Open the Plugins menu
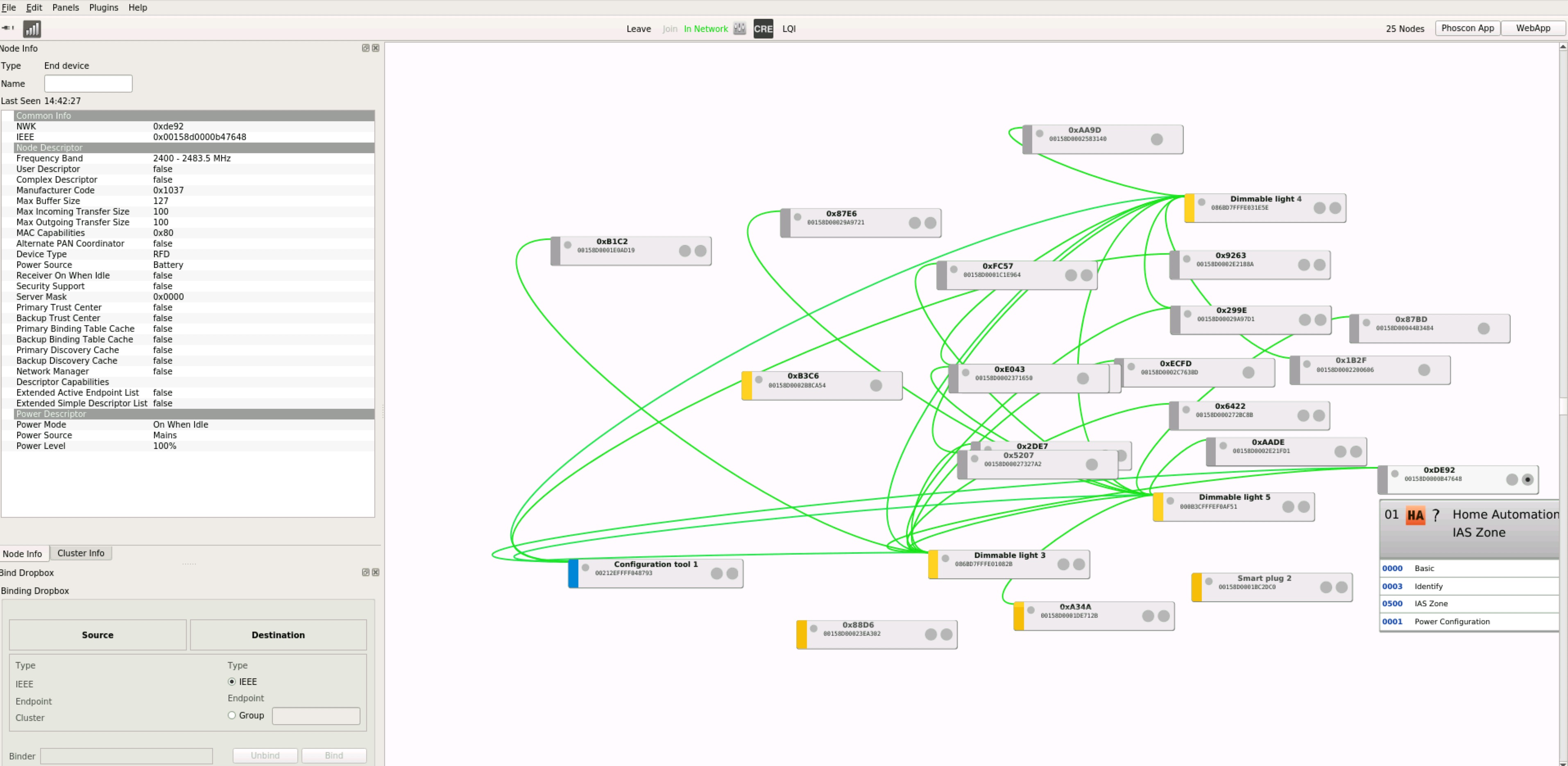 104,7
